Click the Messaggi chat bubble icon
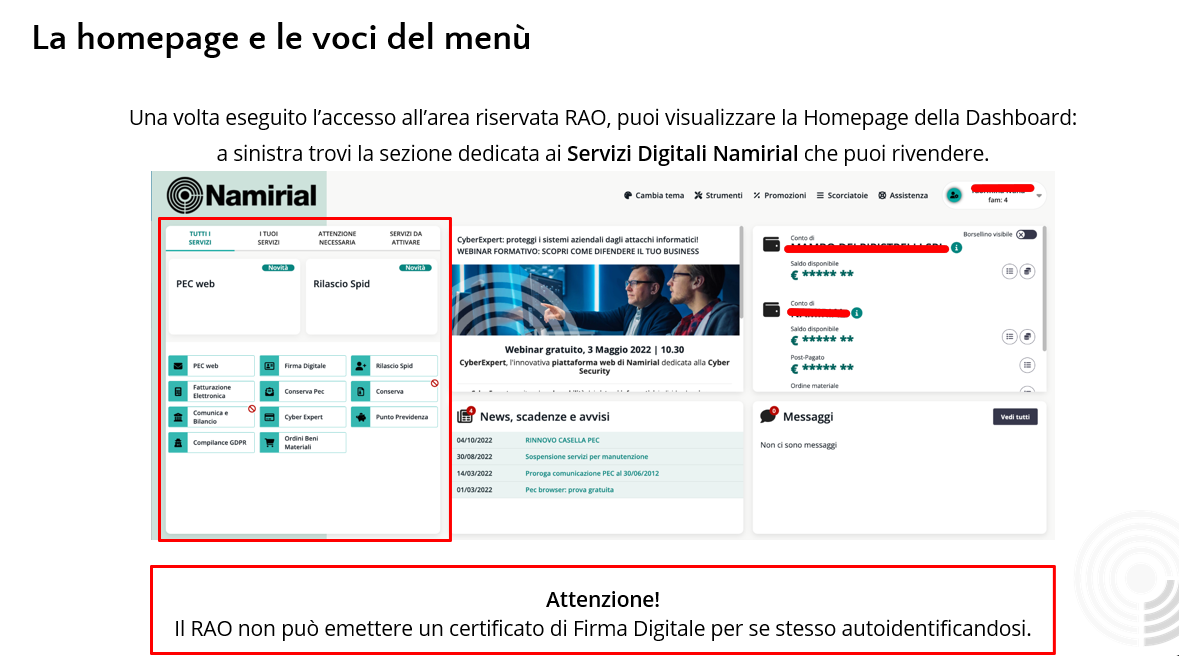The height and width of the screenshot is (656, 1179). coord(768,415)
